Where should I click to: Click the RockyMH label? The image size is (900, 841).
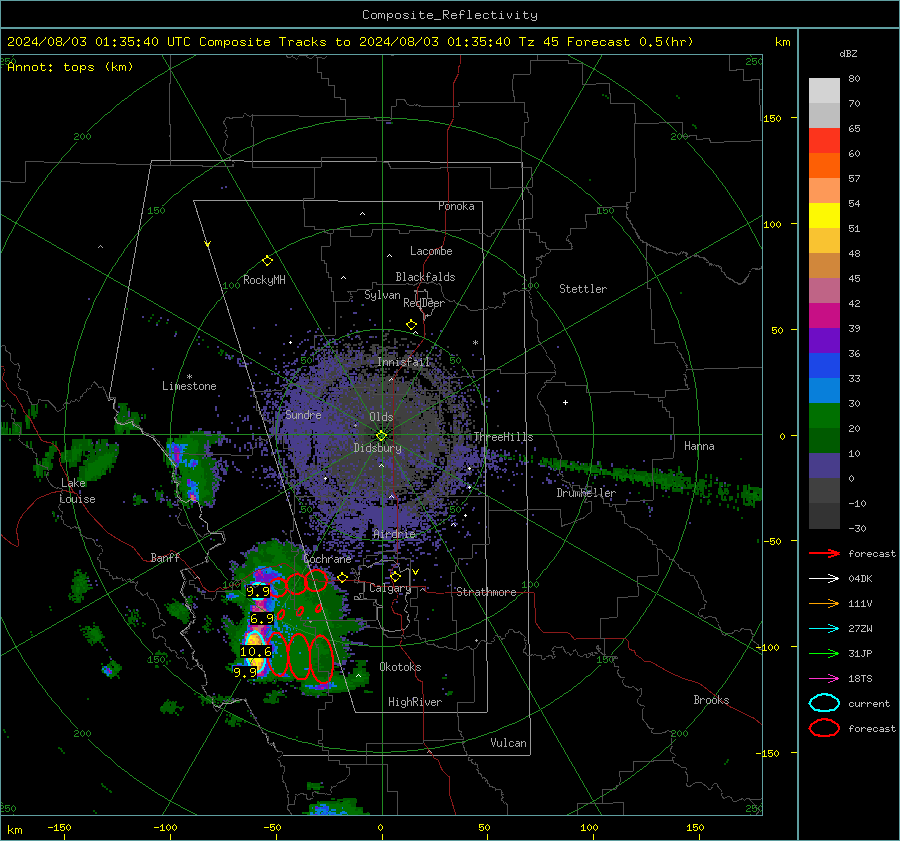tap(264, 280)
